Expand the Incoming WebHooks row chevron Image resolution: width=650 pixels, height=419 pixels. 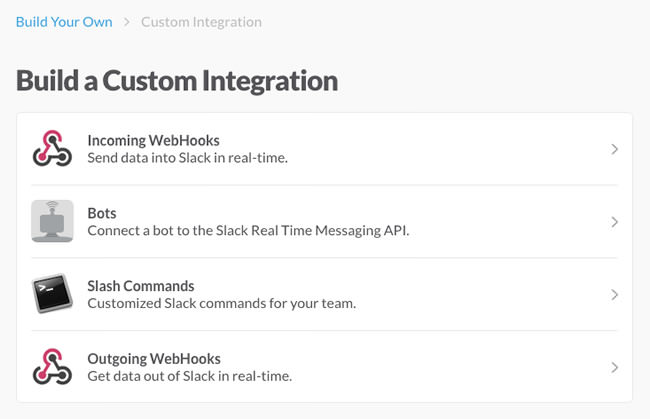[x=614, y=149]
